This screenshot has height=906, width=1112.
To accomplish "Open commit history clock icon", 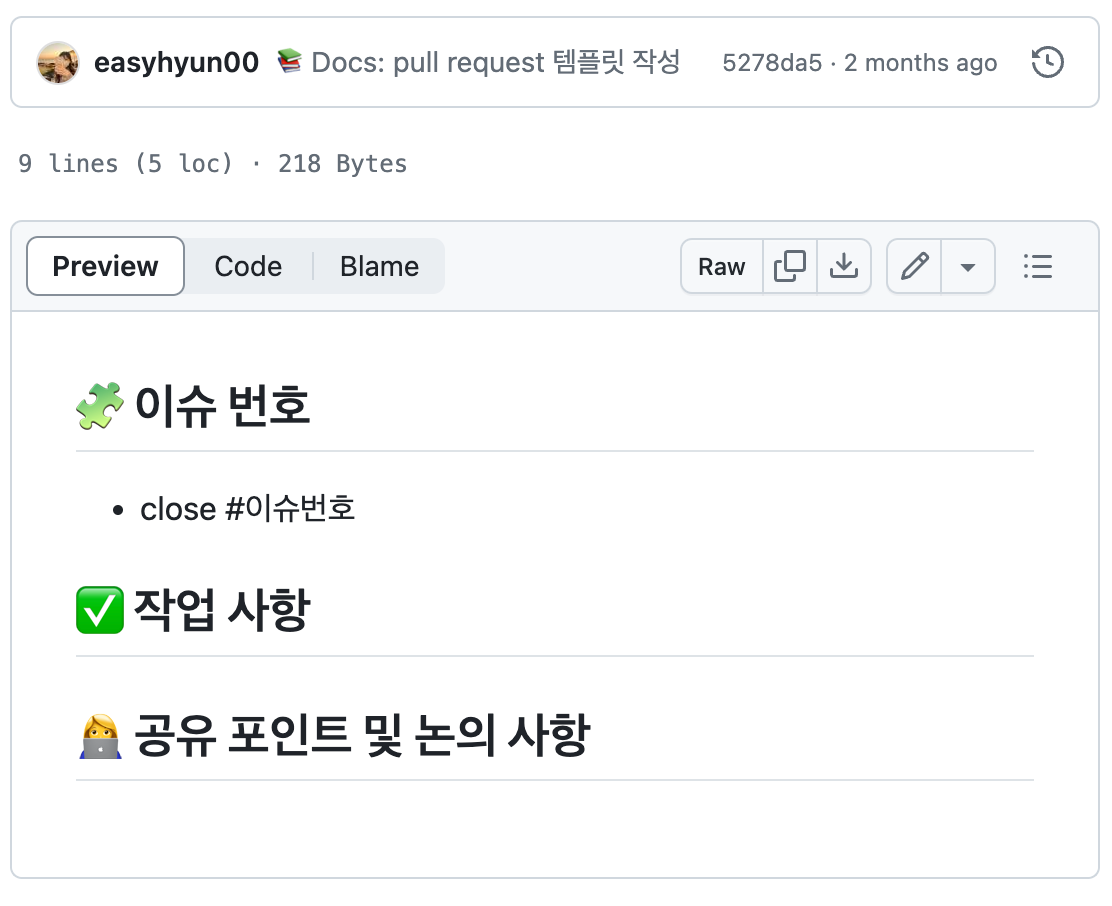I will (x=1047, y=62).
